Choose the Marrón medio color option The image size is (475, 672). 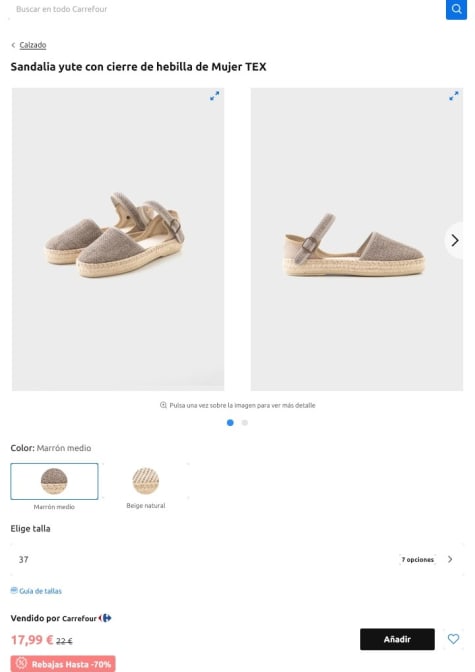[54, 481]
